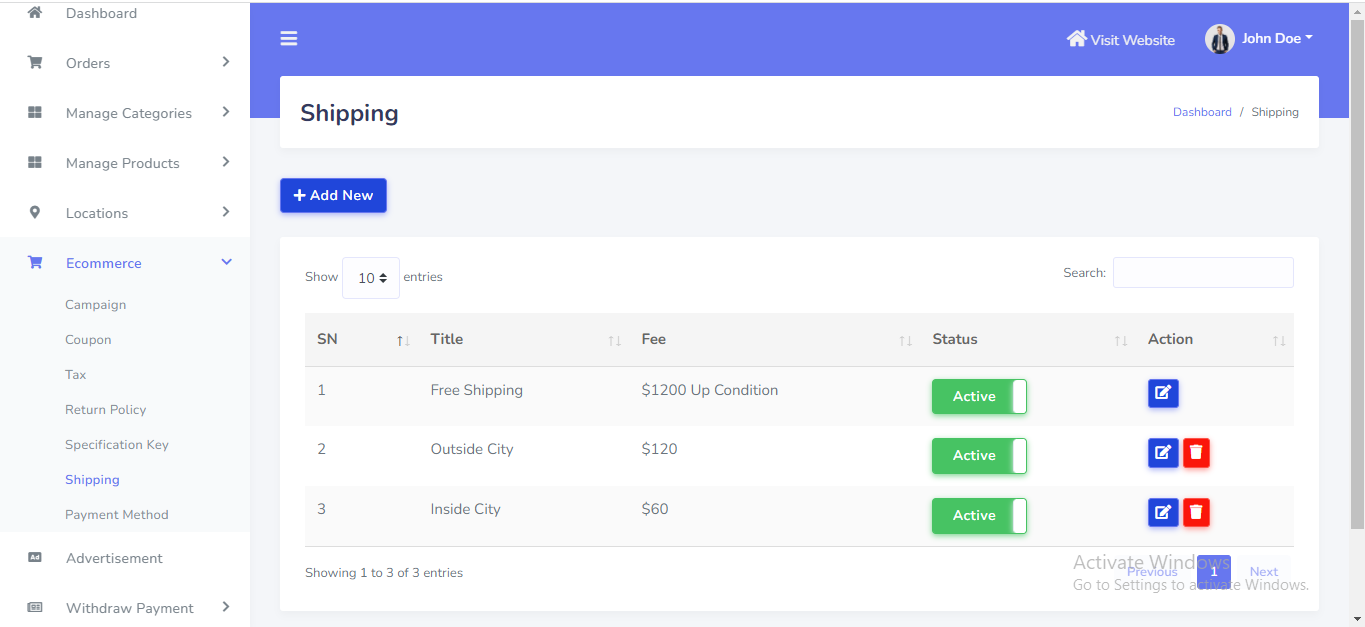
Task: Delete the Inside City shipping entry
Action: [x=1196, y=513]
